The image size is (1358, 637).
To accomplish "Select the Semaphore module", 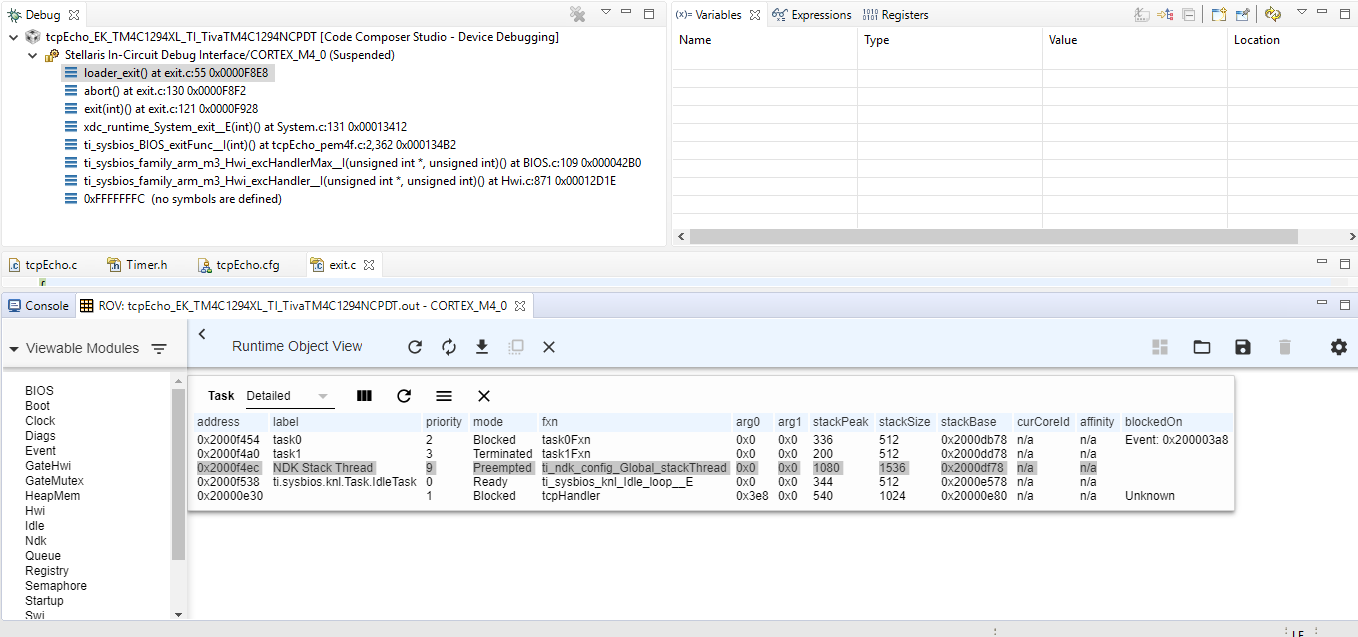I will (56, 586).
